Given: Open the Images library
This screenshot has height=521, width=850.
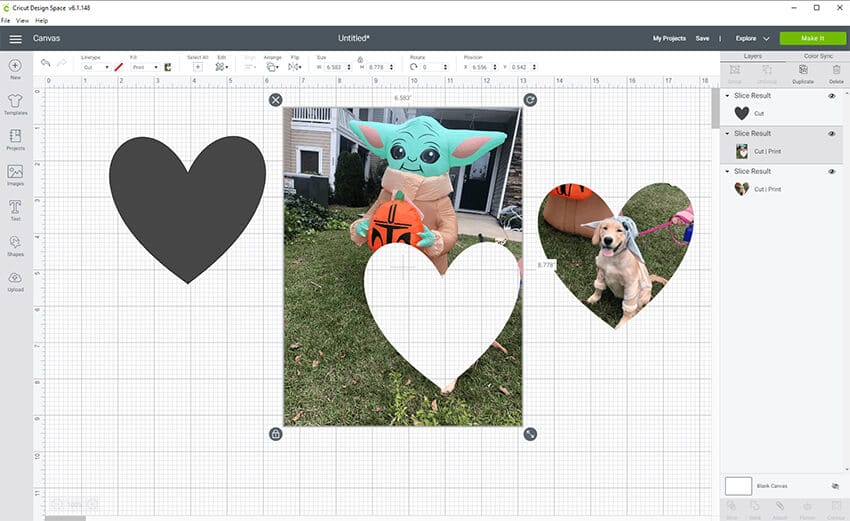Looking at the screenshot, I should pos(15,172).
